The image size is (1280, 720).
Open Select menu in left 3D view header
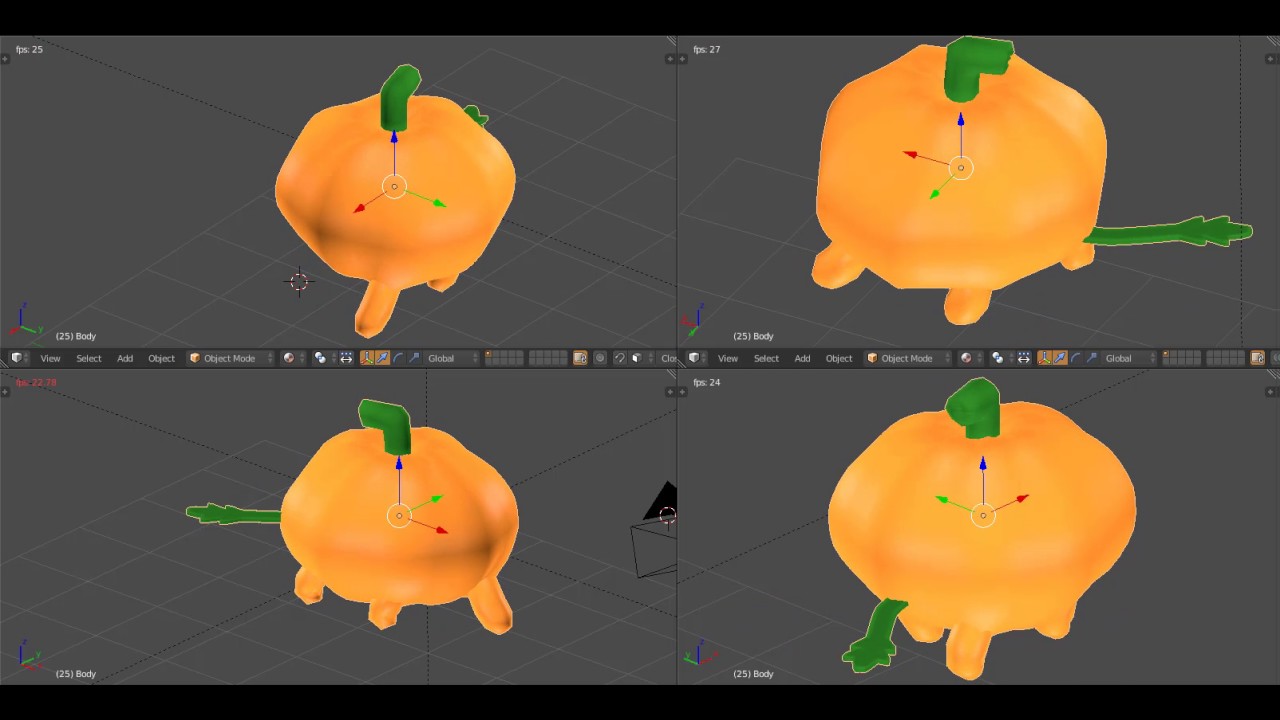click(89, 358)
